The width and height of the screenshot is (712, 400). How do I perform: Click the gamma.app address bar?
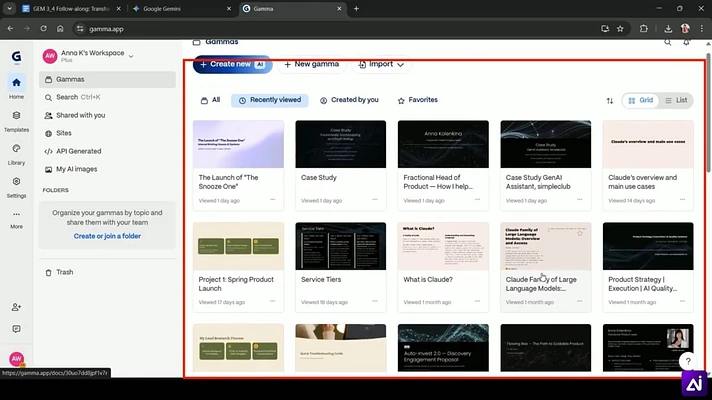point(335,29)
